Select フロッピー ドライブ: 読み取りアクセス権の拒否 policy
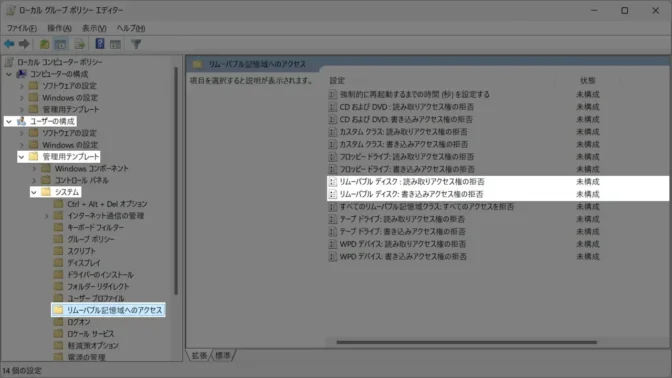 coord(407,157)
